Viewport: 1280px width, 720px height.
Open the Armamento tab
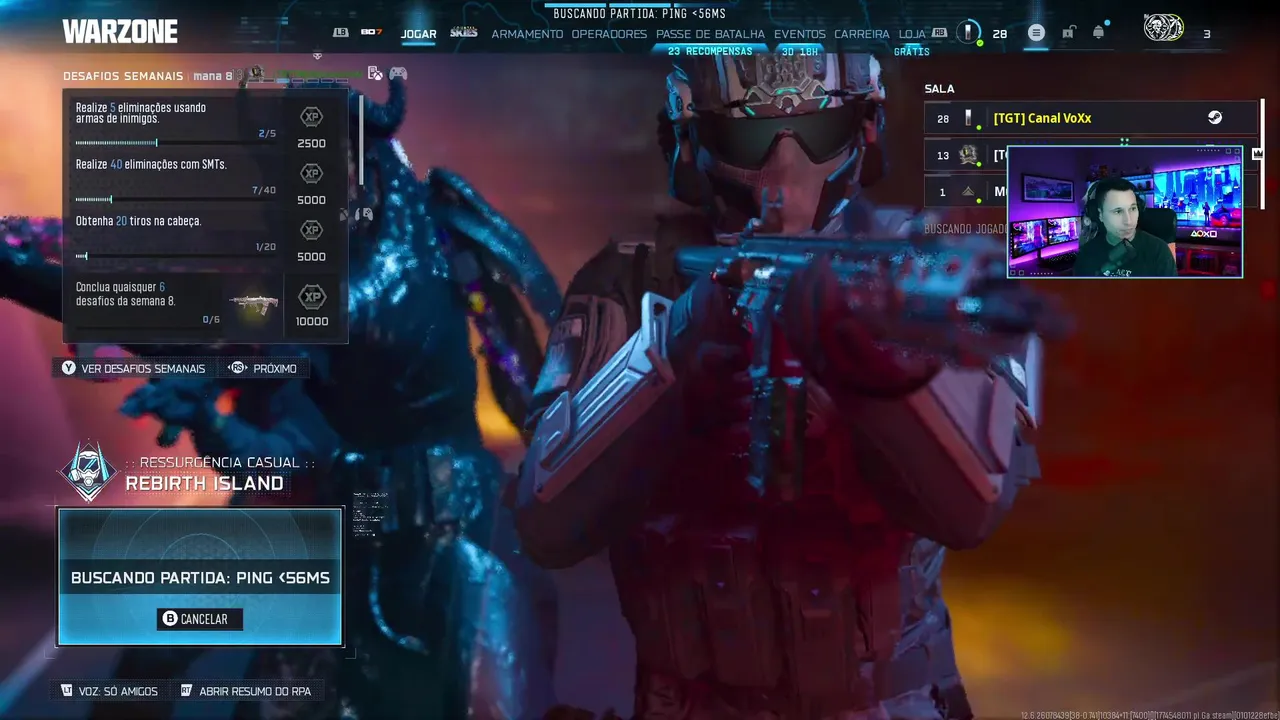tap(527, 34)
